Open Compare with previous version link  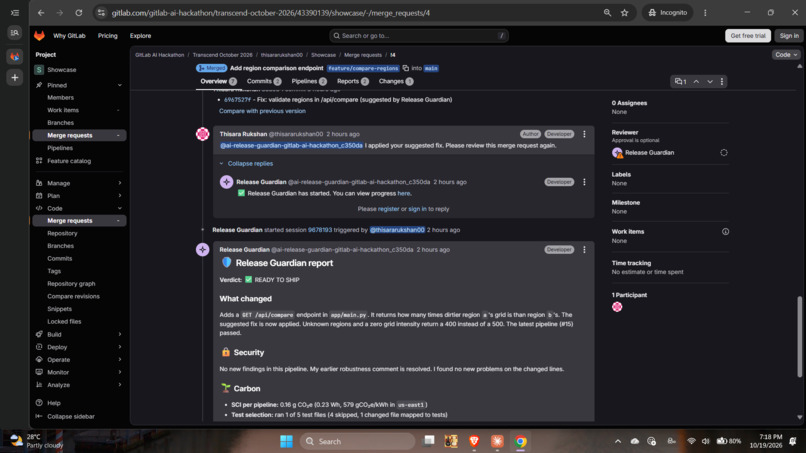[262, 111]
